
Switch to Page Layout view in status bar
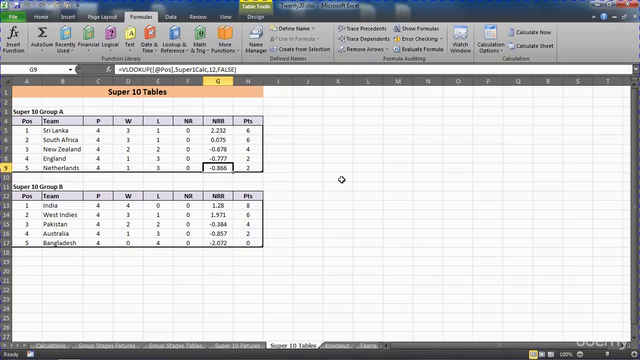coord(542,354)
